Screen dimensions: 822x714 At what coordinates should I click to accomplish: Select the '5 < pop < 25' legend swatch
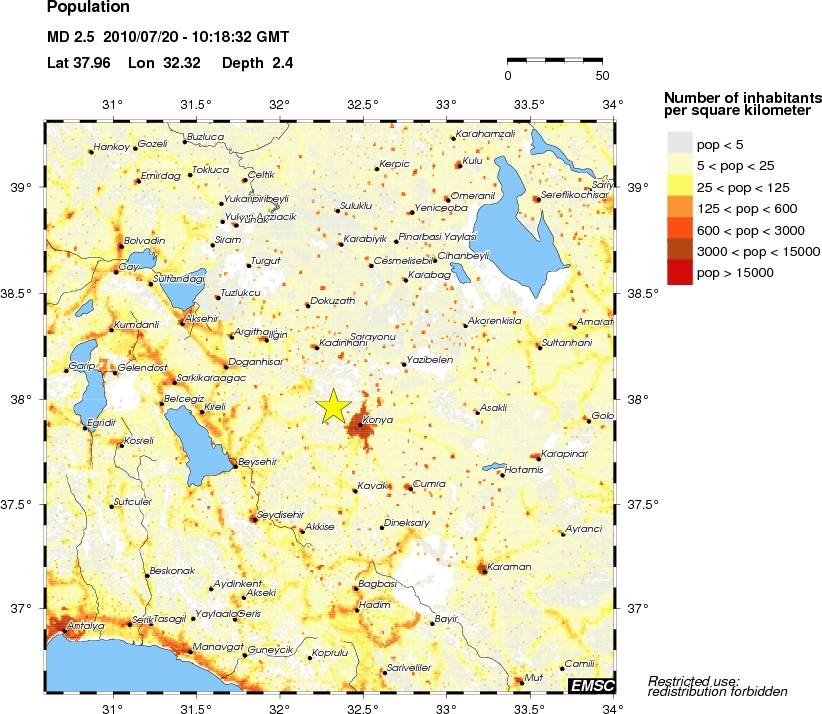679,165
